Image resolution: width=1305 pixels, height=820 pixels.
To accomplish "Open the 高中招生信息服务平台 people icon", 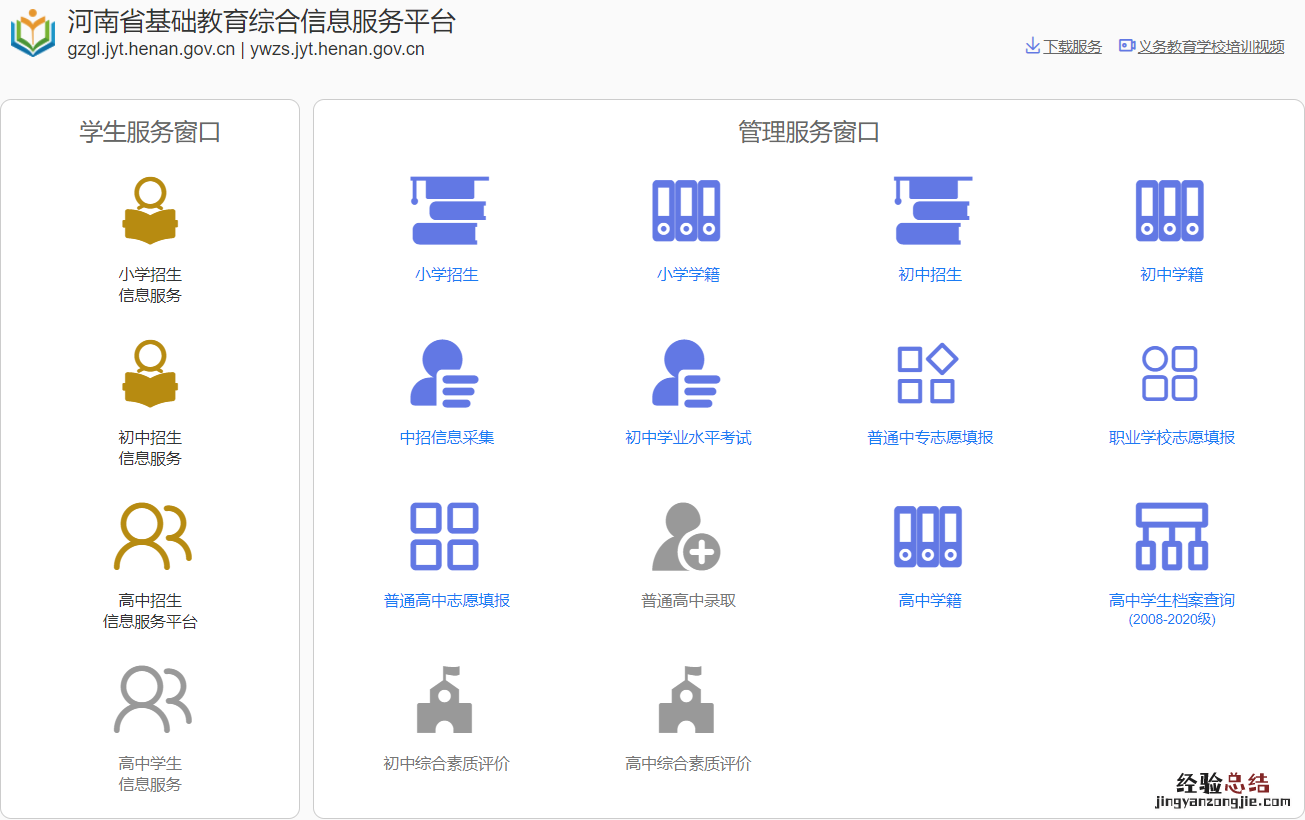I will [x=152, y=537].
